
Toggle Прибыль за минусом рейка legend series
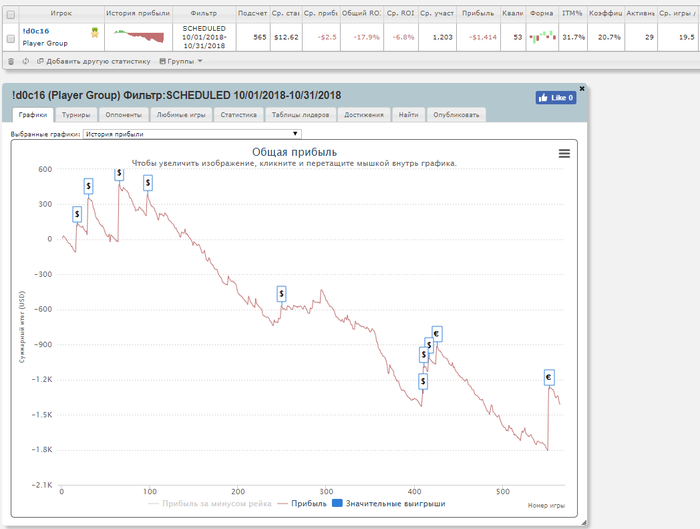pyautogui.click(x=210, y=504)
